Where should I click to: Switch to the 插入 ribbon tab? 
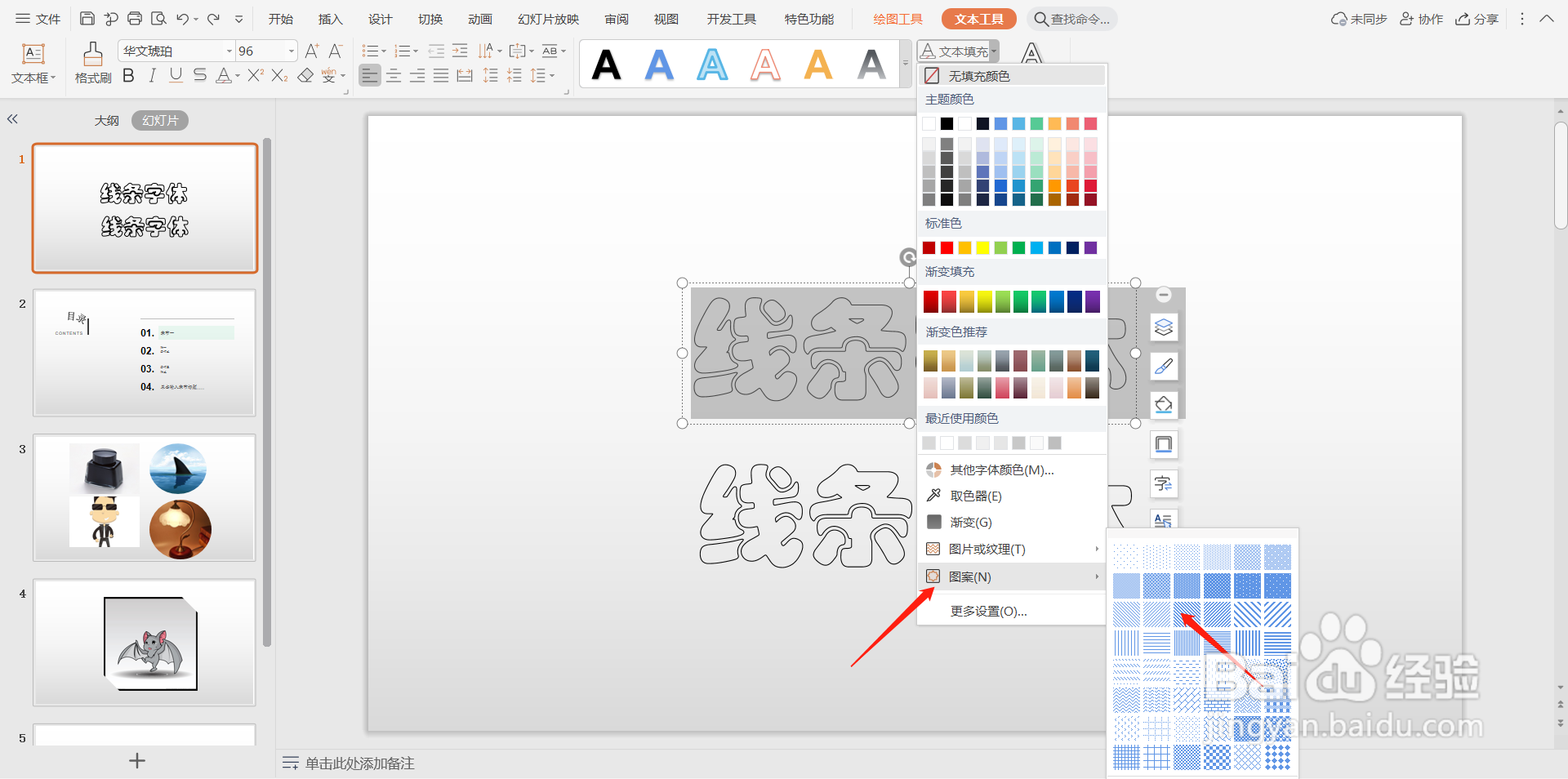(x=330, y=19)
